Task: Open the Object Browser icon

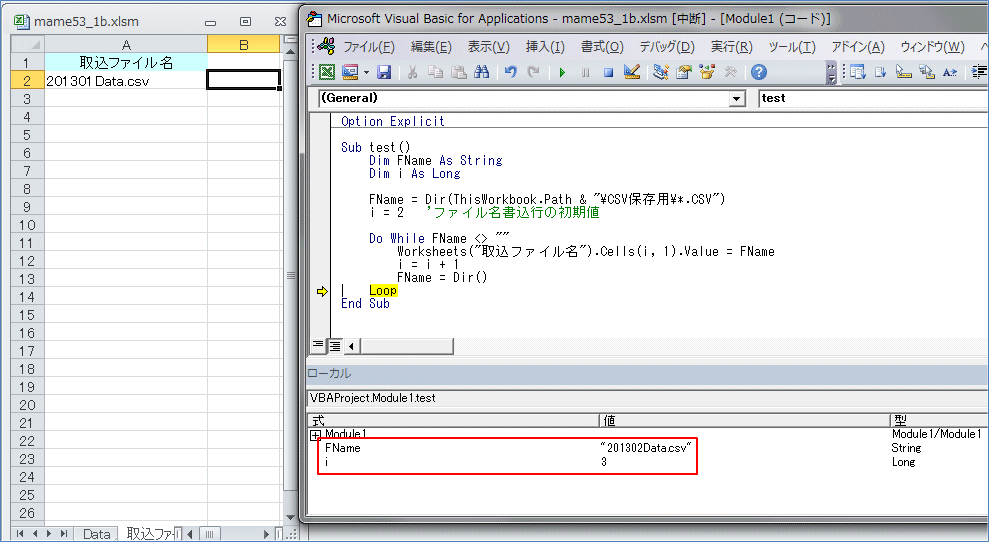Action: [709, 72]
